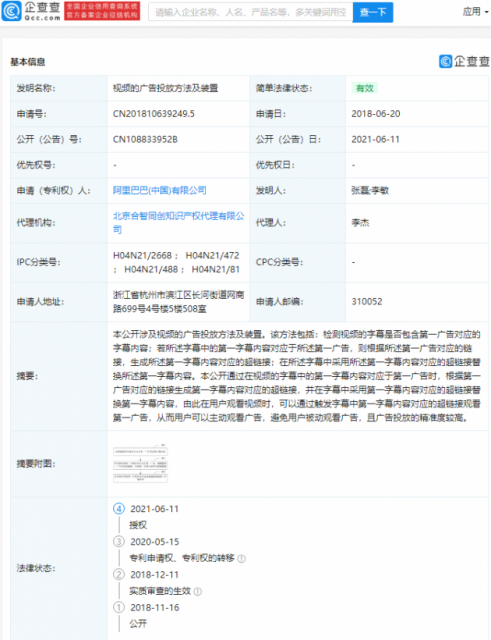This screenshot has width=491, height=640.
Task: Click the 申请(专利权)人 field label
Action: pos(53,191)
